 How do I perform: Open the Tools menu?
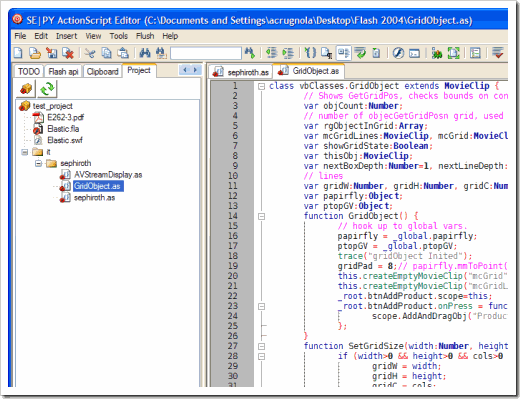(119, 36)
